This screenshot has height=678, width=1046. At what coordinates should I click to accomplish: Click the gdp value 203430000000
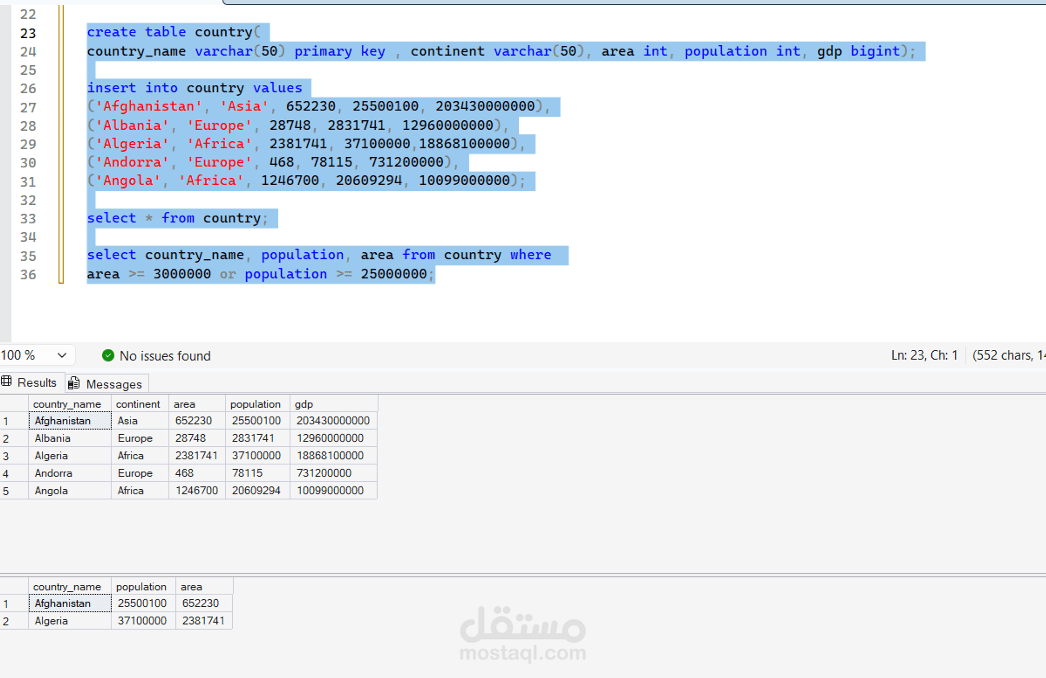point(334,421)
